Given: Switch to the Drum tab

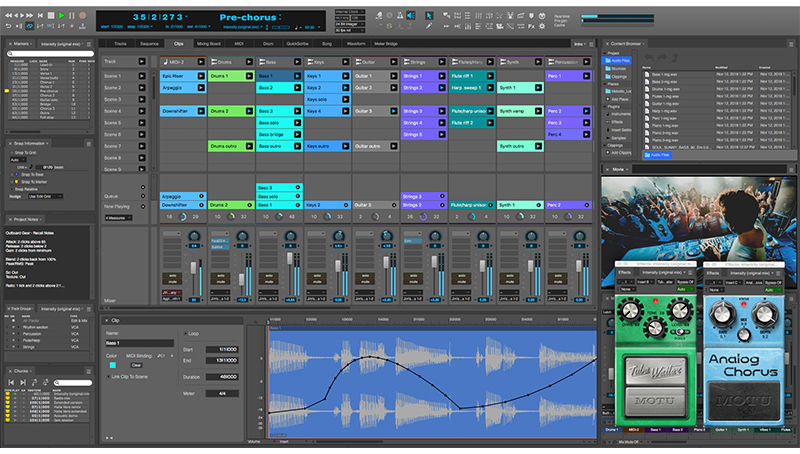Looking at the screenshot, I should point(268,44).
